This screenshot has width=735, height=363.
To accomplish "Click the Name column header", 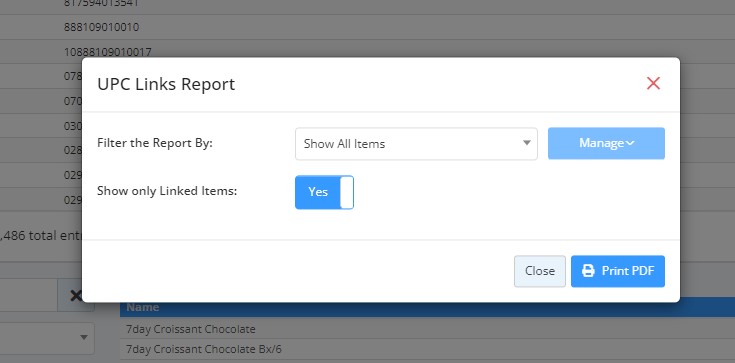I will (142, 307).
